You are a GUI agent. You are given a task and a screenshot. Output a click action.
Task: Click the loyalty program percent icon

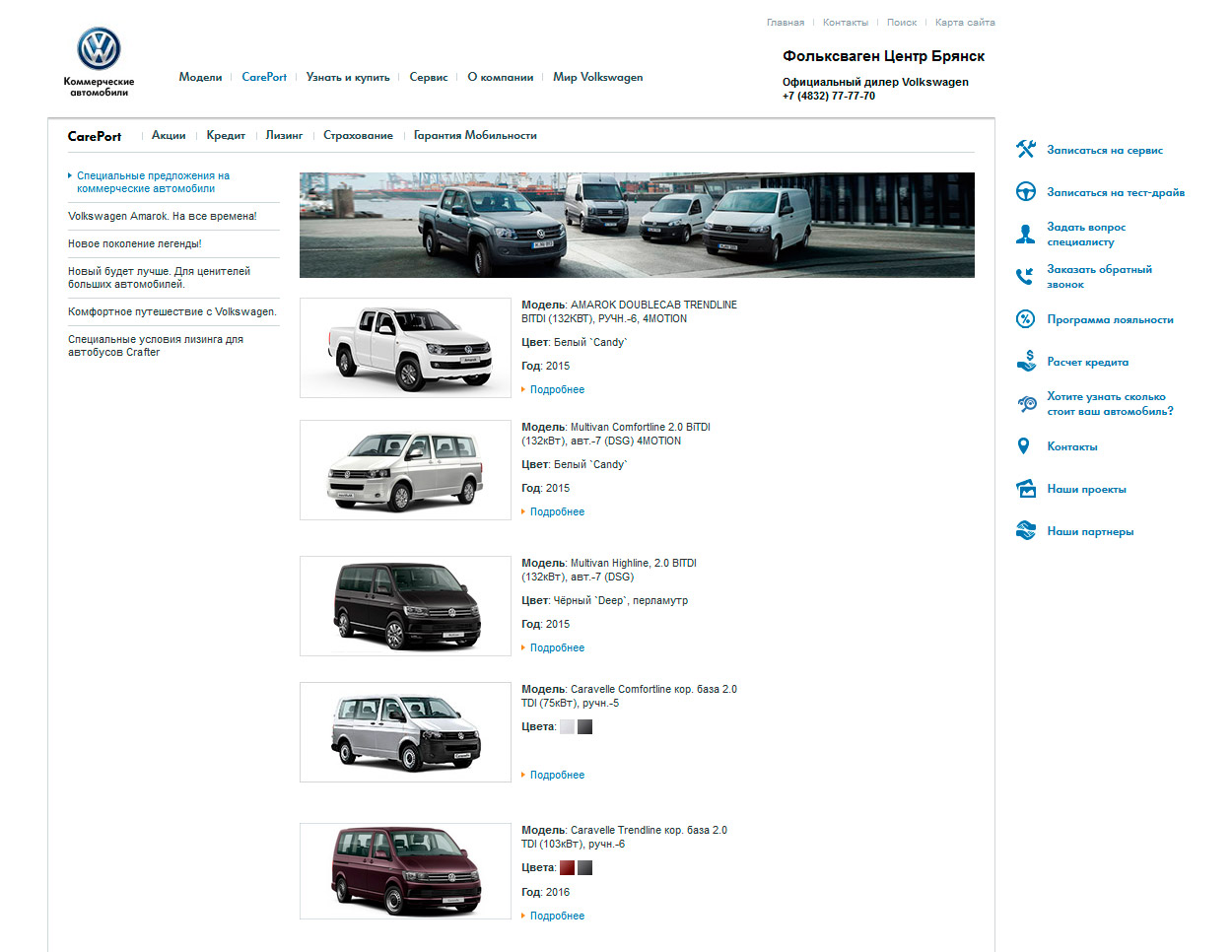click(1025, 319)
